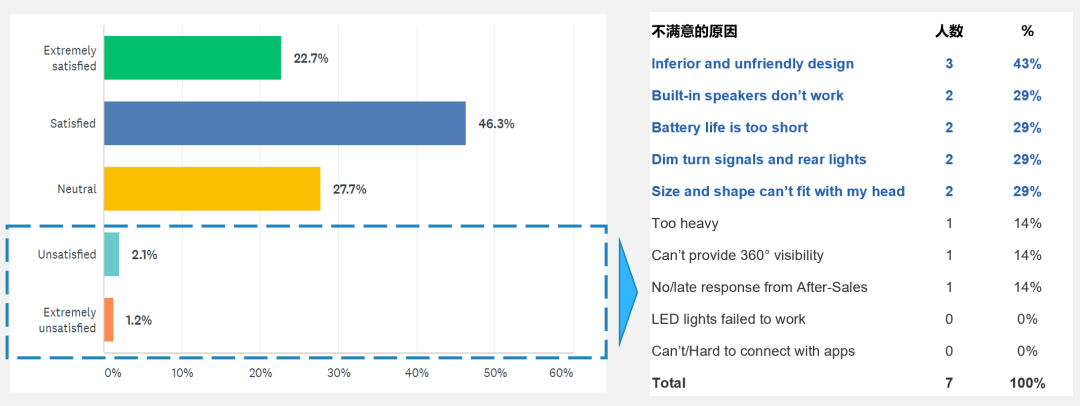Select the blue Satisfied bar
Image resolution: width=1080 pixels, height=406 pixels.
click(284, 123)
